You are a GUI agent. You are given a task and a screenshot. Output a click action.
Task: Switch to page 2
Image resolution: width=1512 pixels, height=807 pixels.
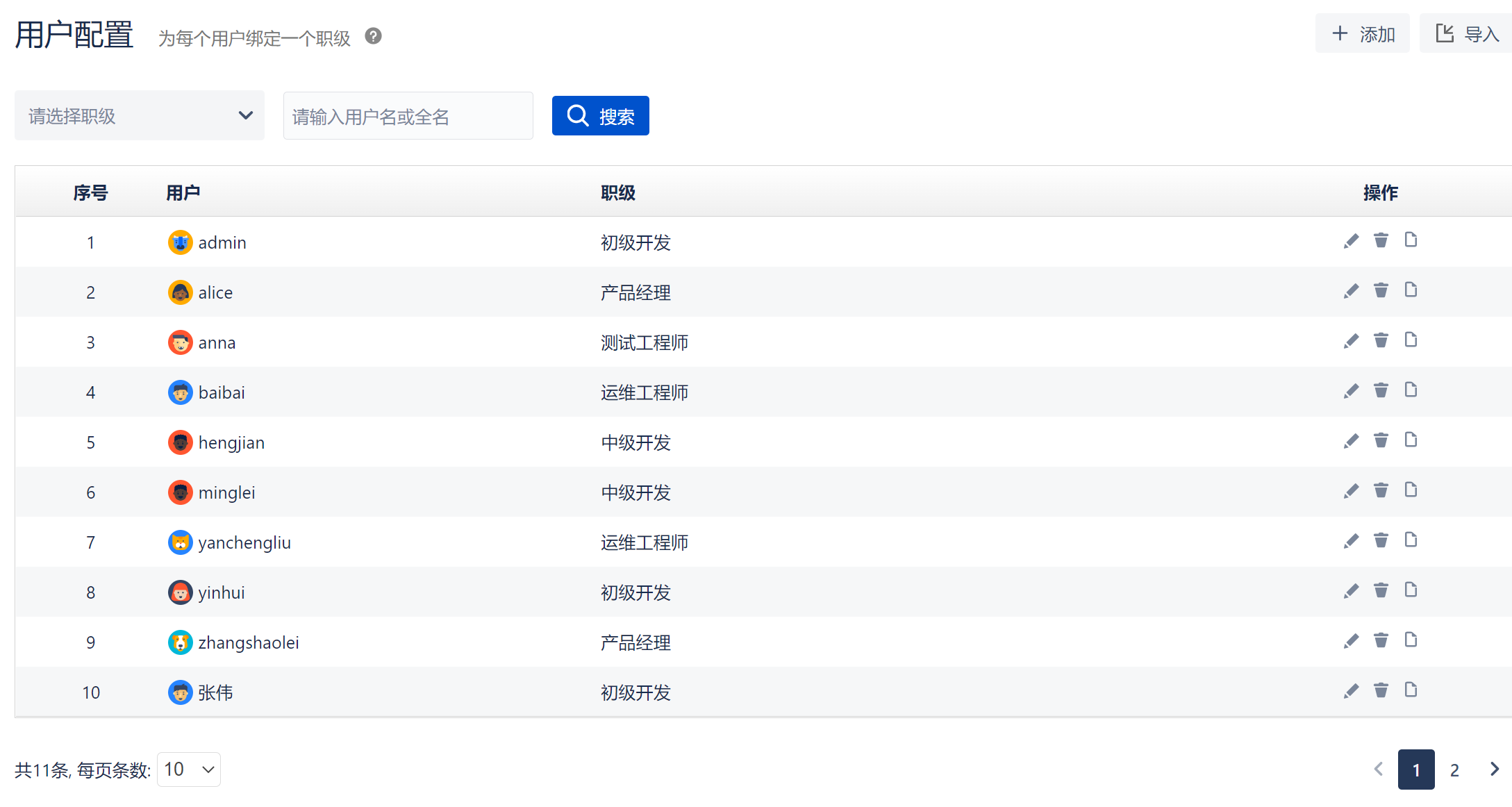point(1454,769)
